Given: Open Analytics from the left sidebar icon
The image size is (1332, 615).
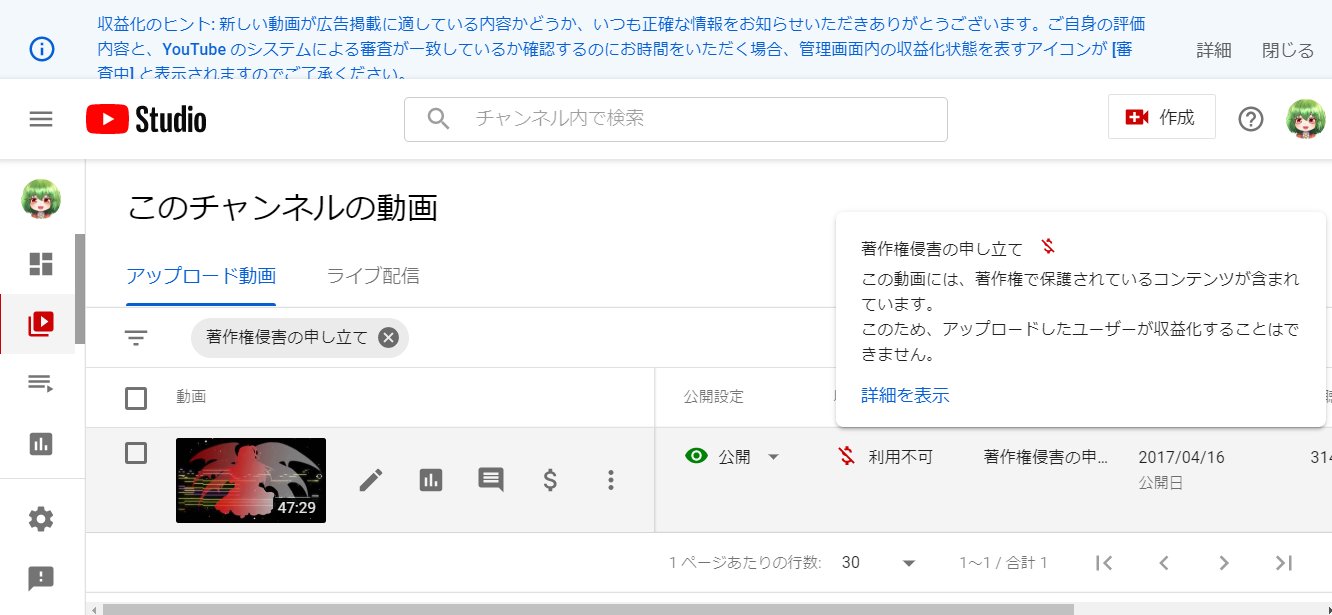Looking at the screenshot, I should click(x=40, y=444).
